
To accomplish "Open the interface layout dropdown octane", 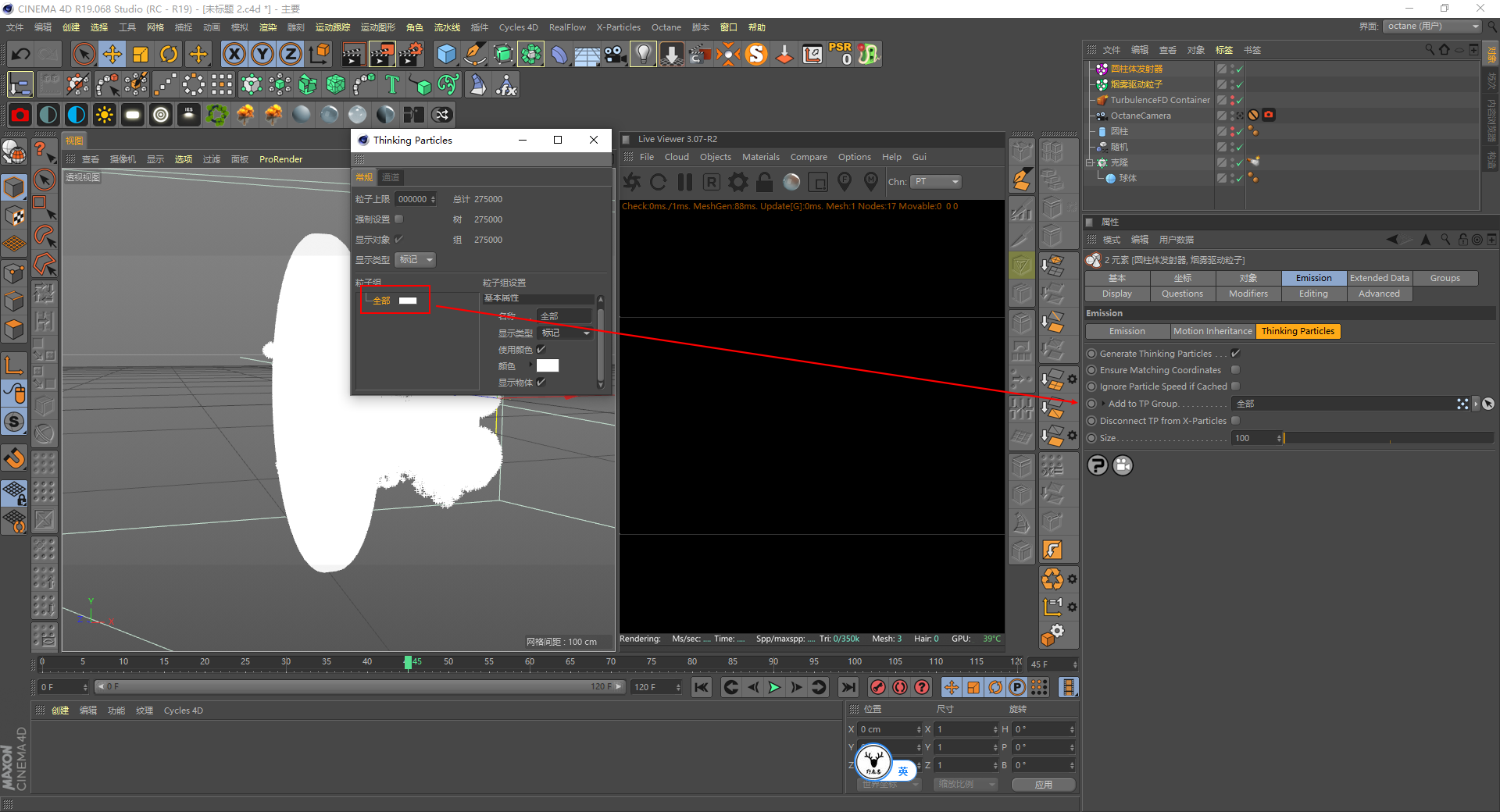I will [1433, 27].
